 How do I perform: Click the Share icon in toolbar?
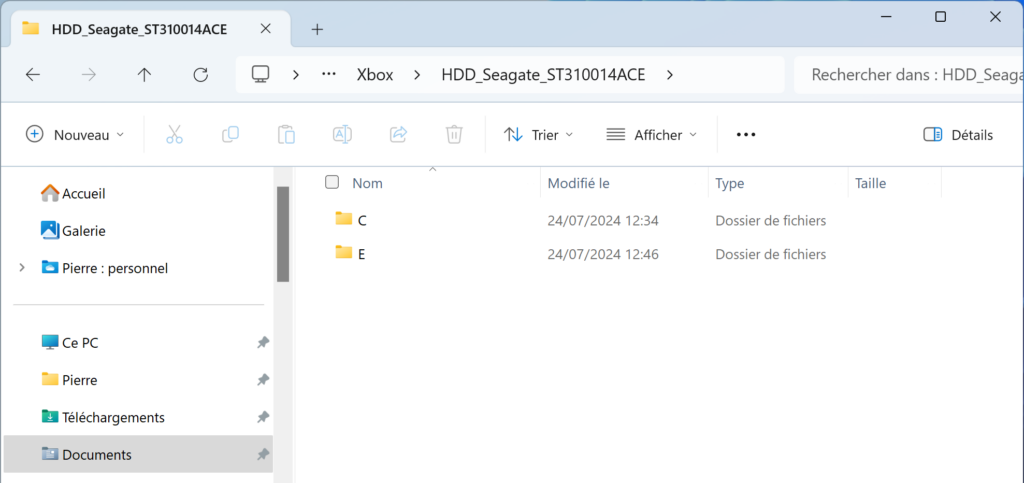[x=398, y=134]
